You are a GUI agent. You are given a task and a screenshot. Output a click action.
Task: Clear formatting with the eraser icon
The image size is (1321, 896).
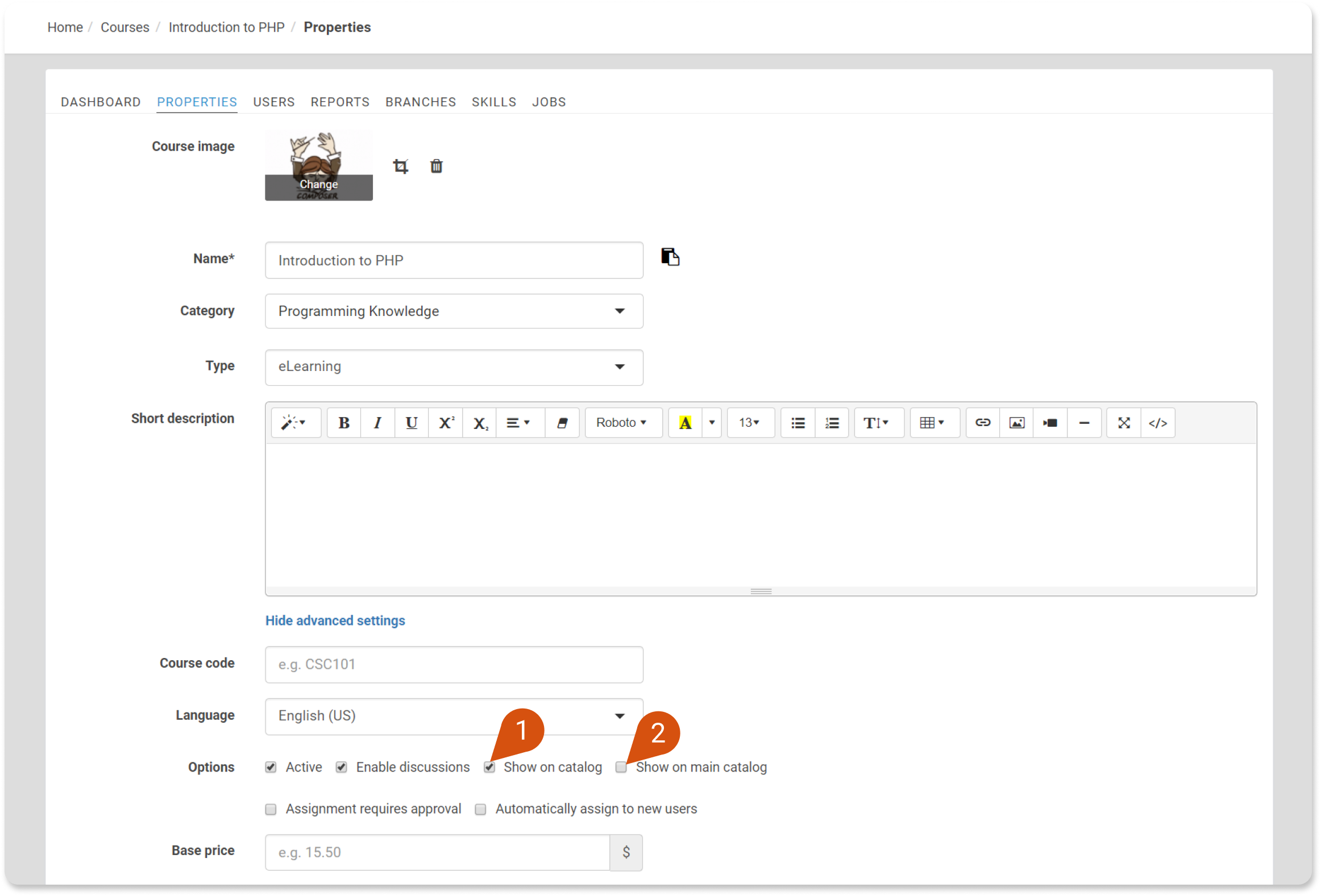click(x=562, y=423)
